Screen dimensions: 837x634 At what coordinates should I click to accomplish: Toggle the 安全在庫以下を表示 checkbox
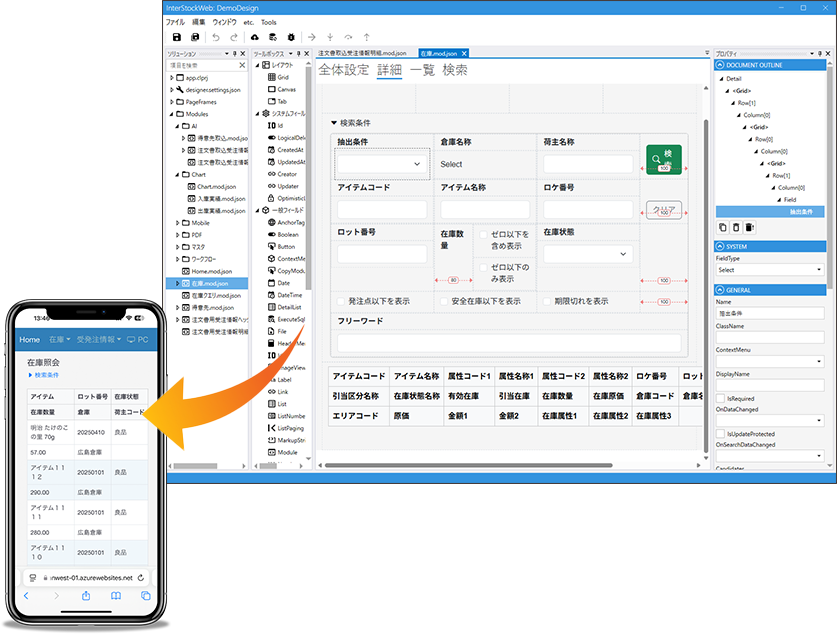coord(443,301)
